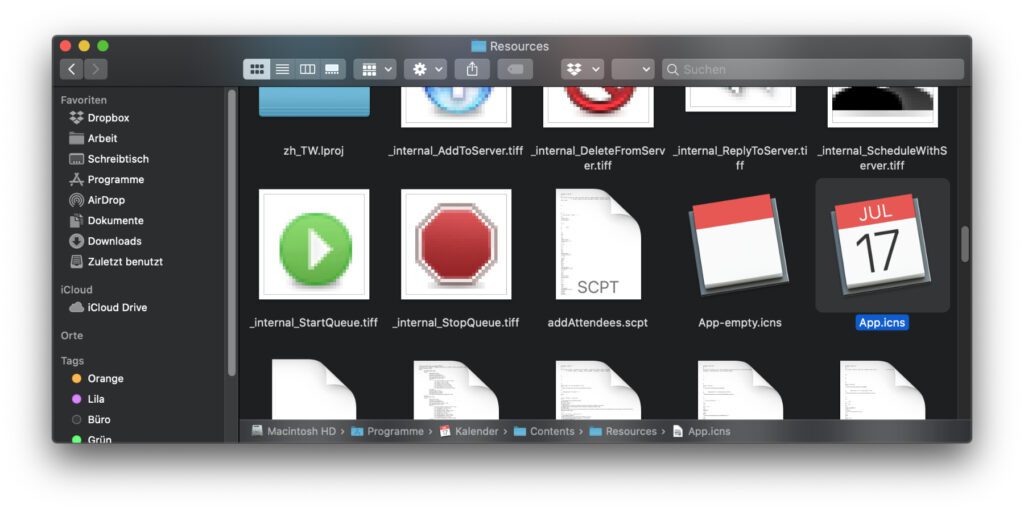Image resolution: width=1024 pixels, height=512 pixels.
Task: Click App.icns in the path bar
Action: click(701, 432)
